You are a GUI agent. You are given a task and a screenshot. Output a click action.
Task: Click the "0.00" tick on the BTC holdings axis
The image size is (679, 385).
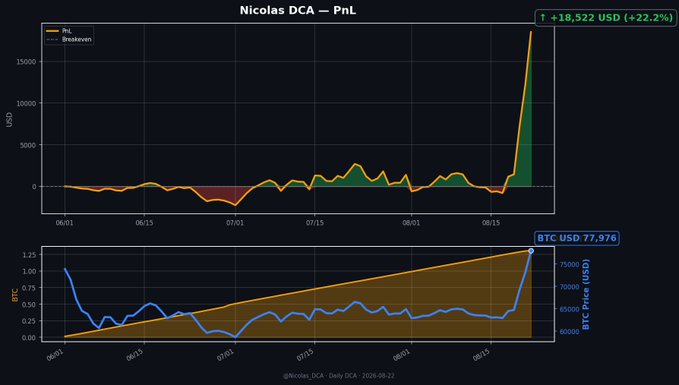[30, 338]
